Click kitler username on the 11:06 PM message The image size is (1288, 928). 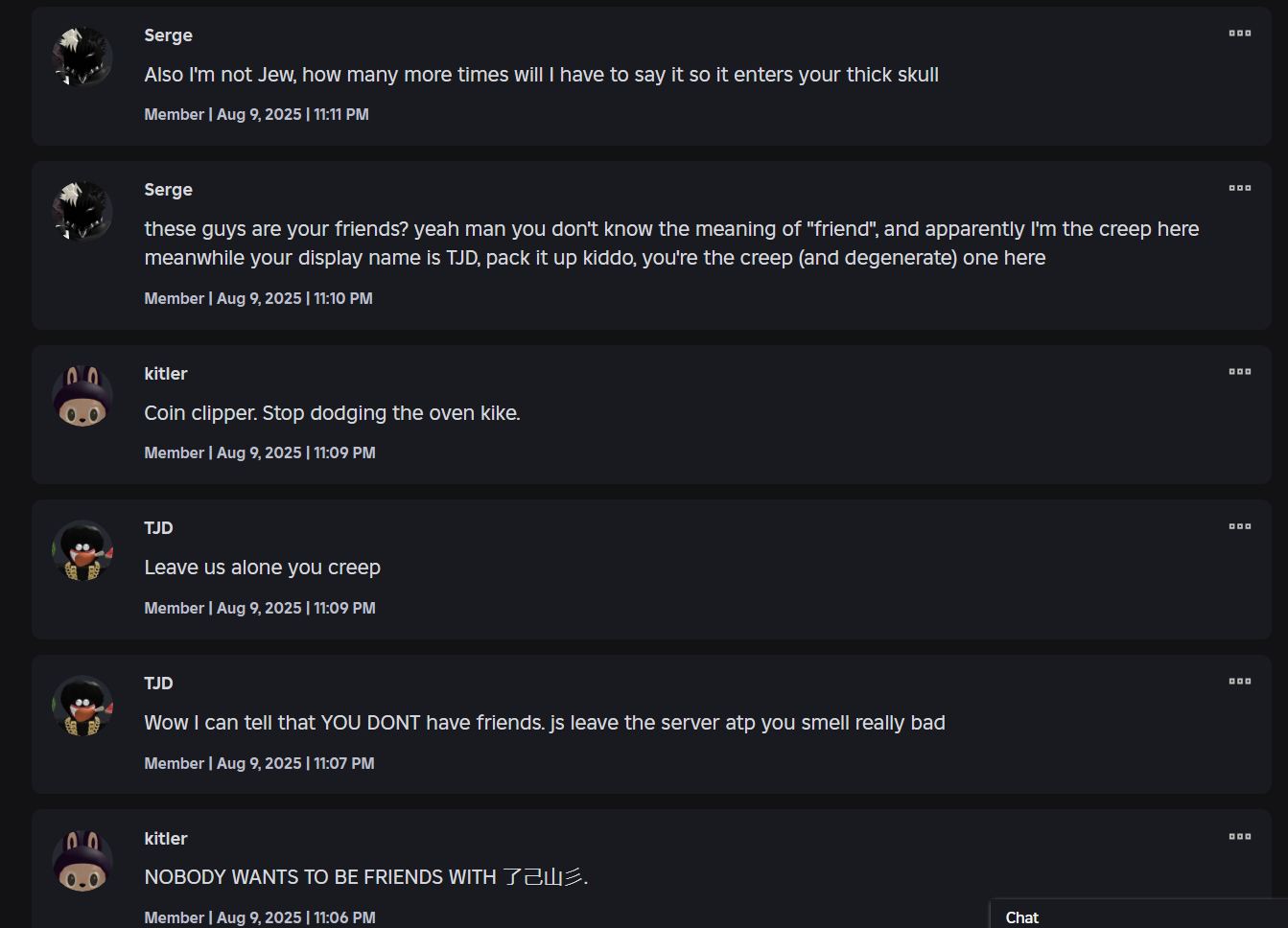pos(165,839)
